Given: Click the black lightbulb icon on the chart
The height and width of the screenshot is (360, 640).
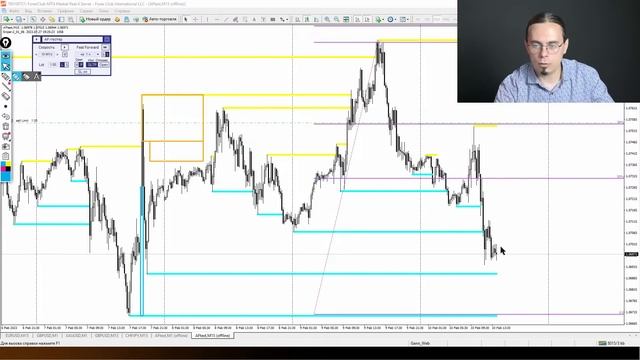Looking at the screenshot, I should click(6, 42).
